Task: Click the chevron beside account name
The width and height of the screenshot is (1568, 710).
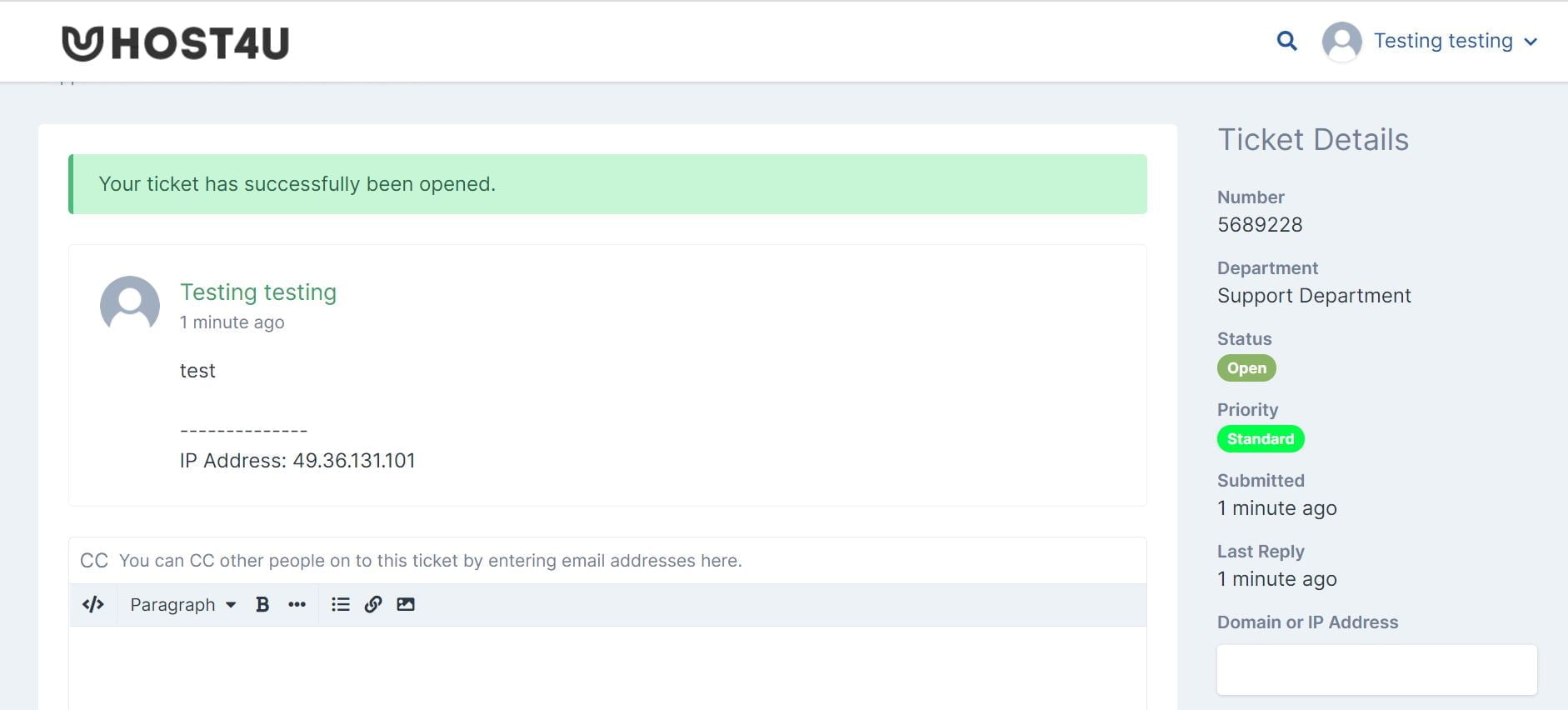Action: point(1531,42)
